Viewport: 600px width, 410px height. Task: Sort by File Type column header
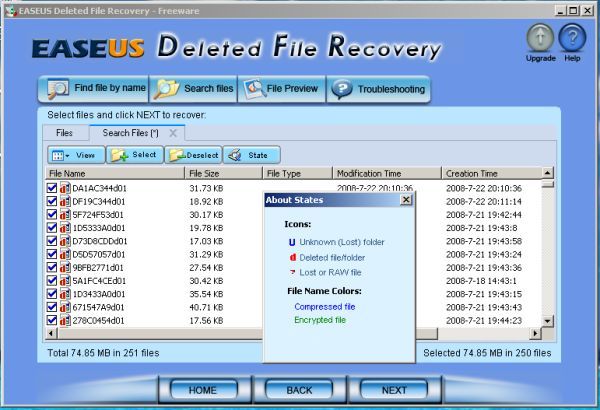point(298,173)
